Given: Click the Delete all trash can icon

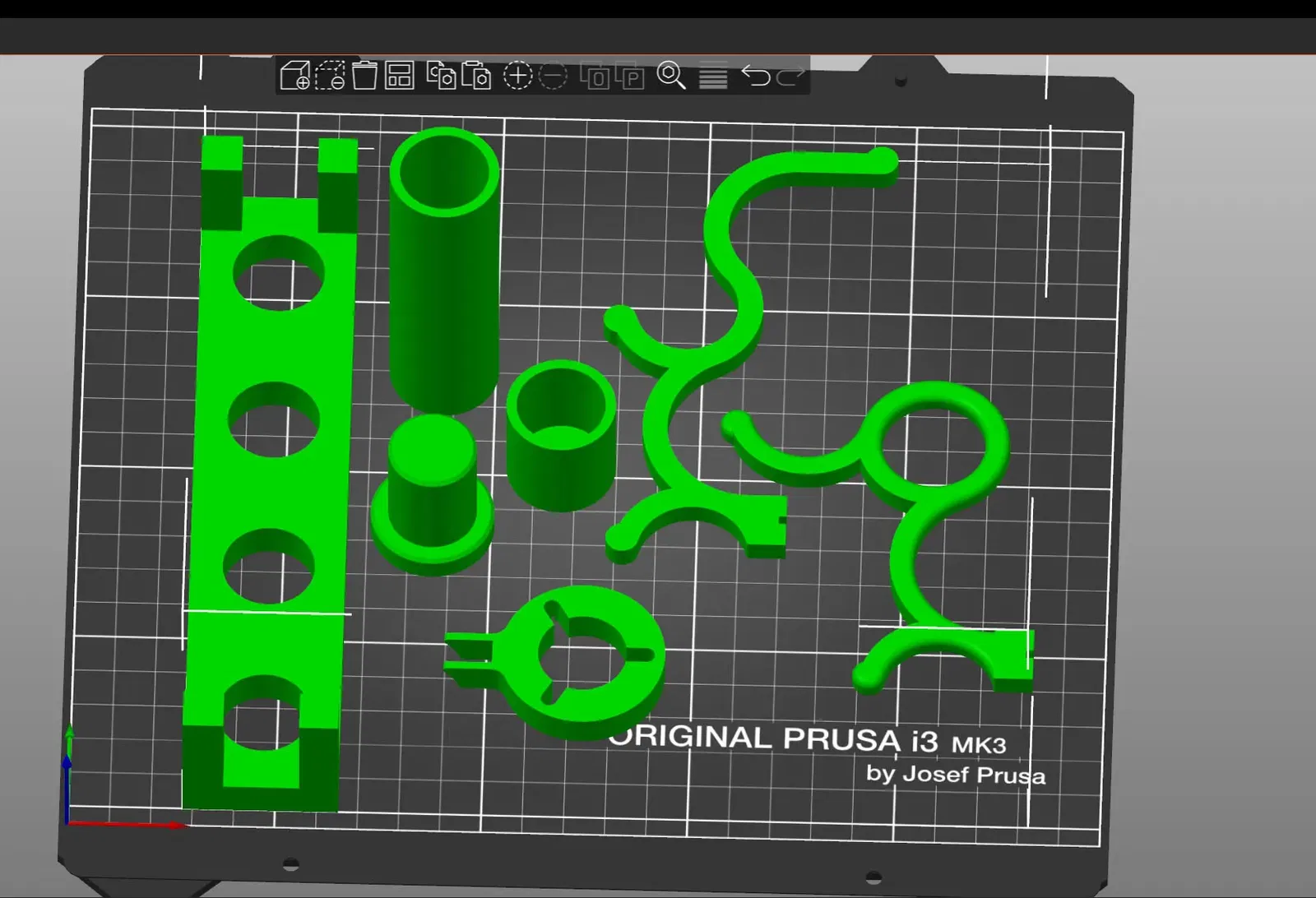Looking at the screenshot, I should coord(364,76).
